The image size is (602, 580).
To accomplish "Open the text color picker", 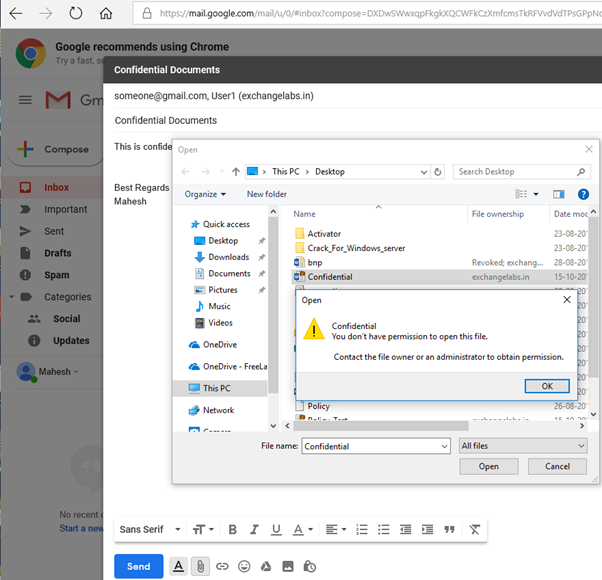I will pyautogui.click(x=303, y=529).
